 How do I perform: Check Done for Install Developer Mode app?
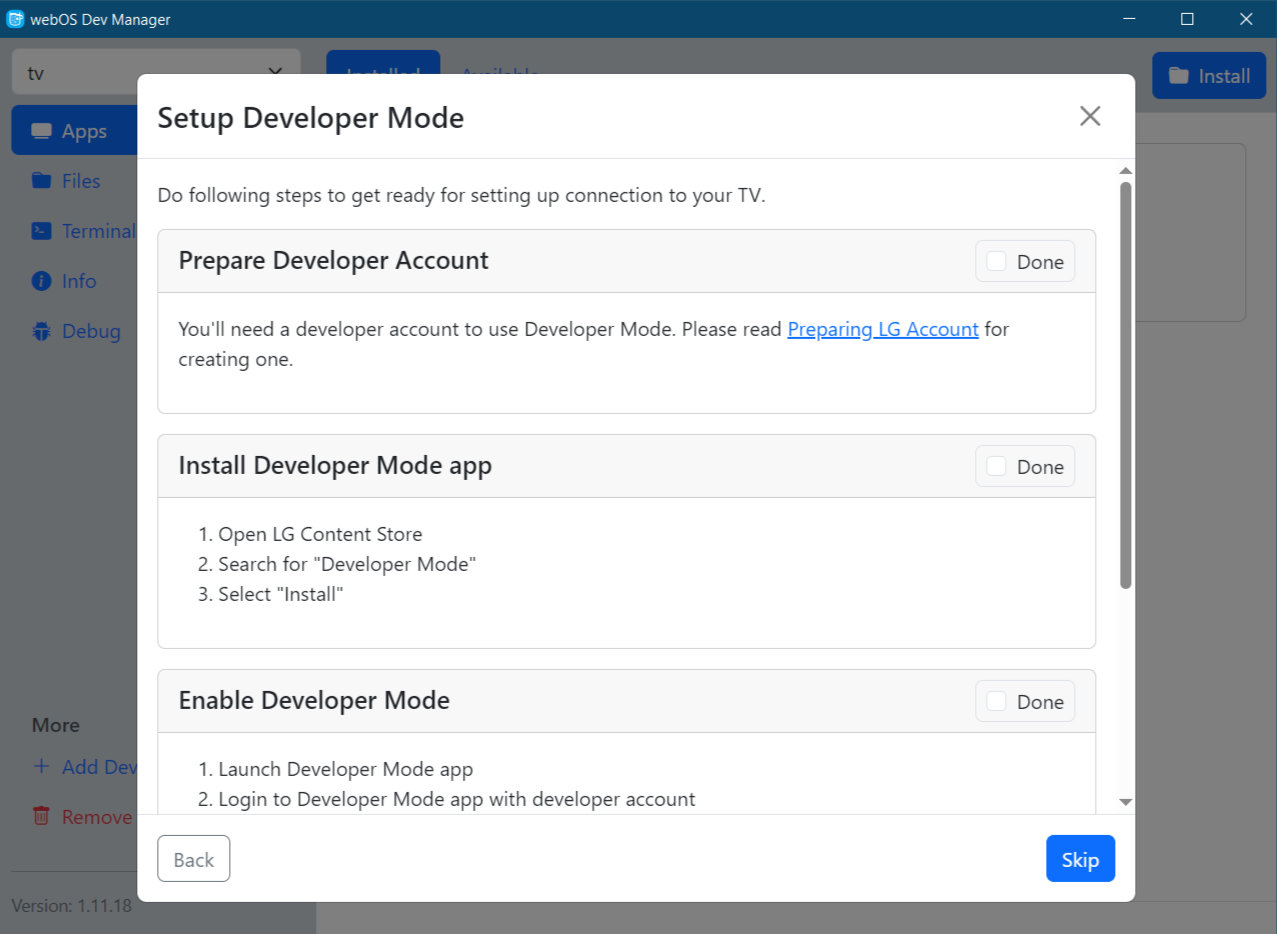[997, 466]
